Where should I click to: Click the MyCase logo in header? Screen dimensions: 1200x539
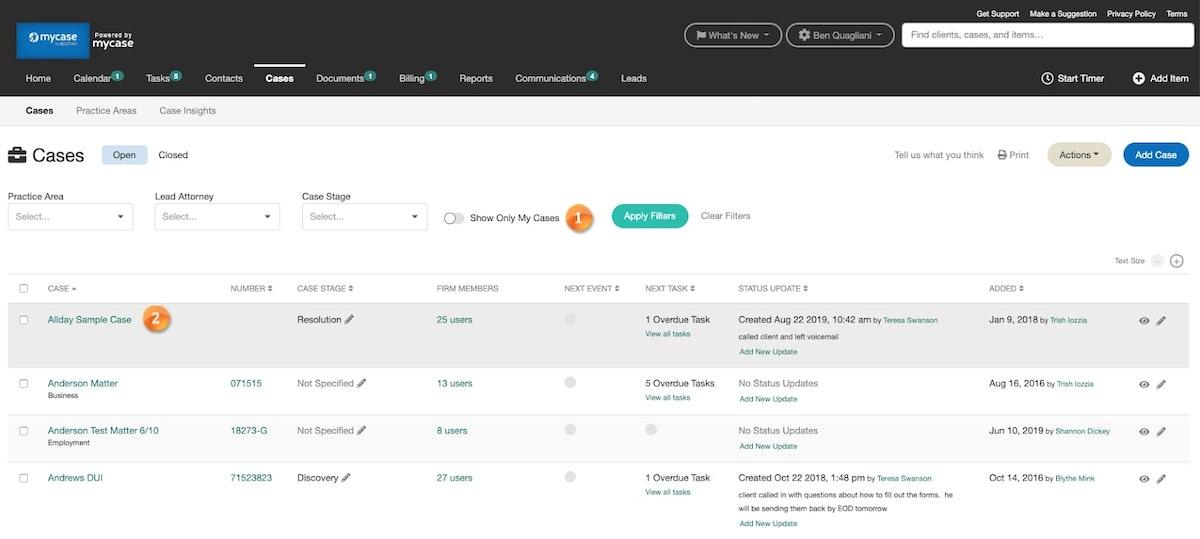coord(53,40)
